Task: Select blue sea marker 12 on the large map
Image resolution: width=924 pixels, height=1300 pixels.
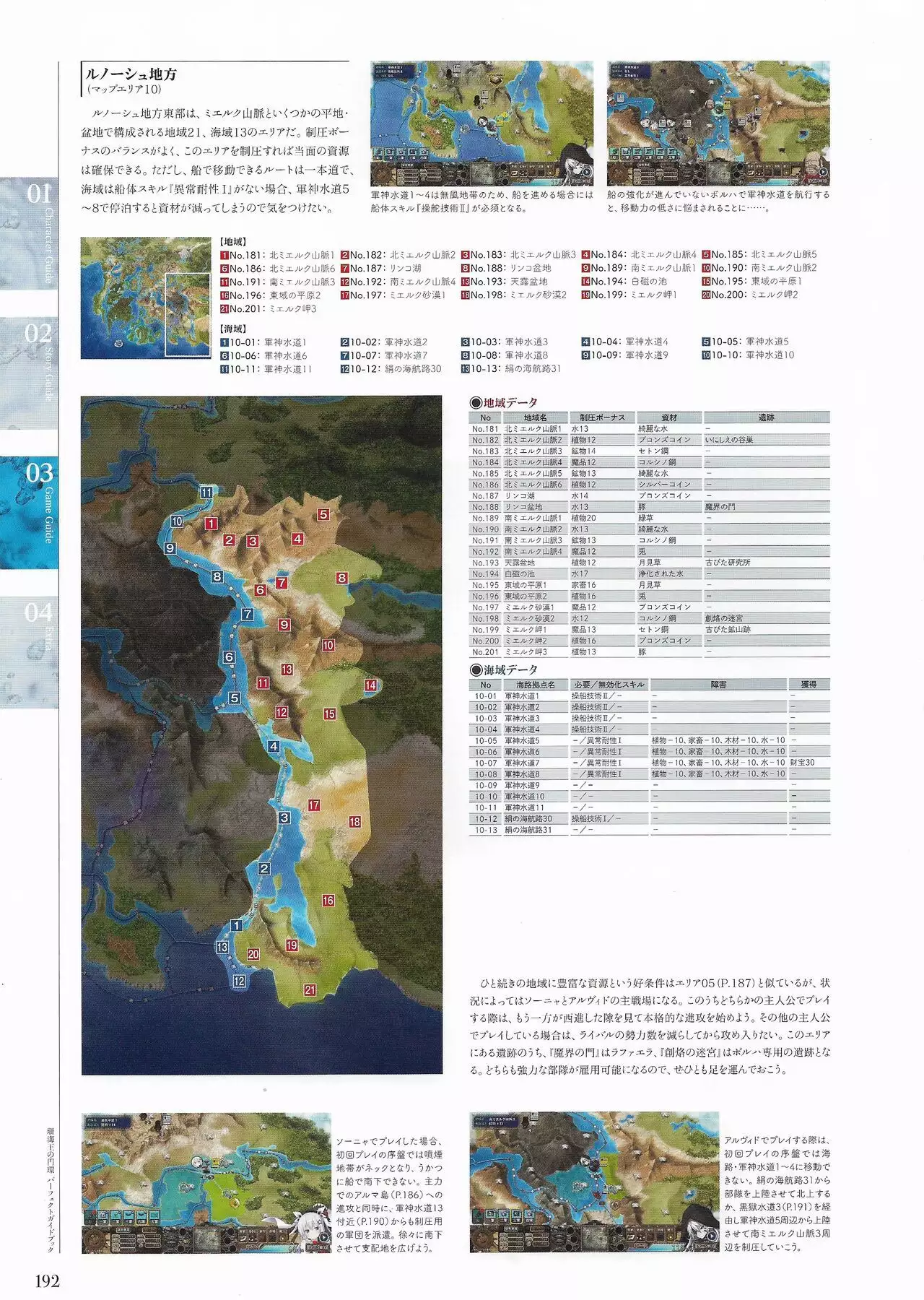Action: [x=239, y=981]
